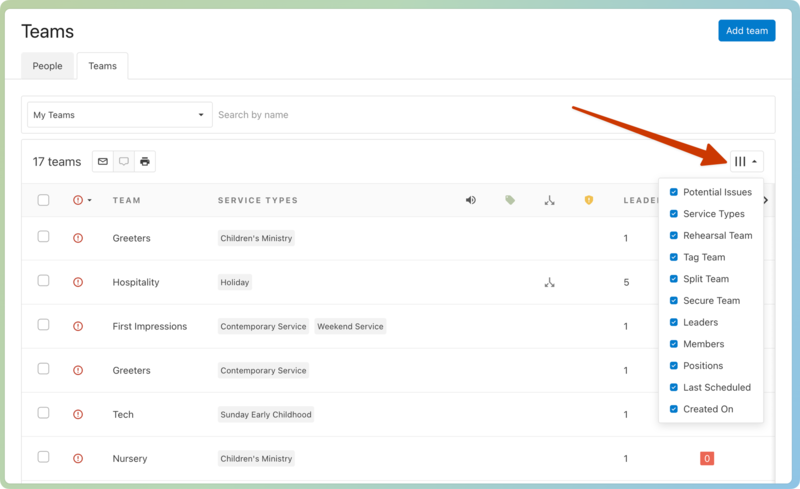This screenshot has width=800, height=489.
Task: Check the select-all teams header checkbox
Action: click(x=43, y=200)
